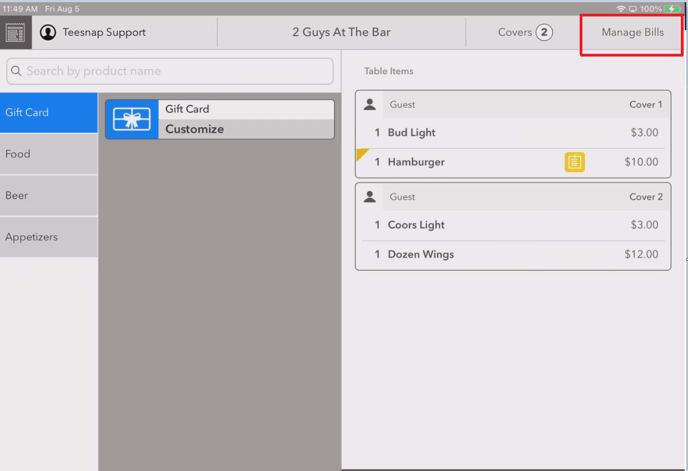
Task: Tap the battery indicator in status bar
Action: (x=672, y=9)
